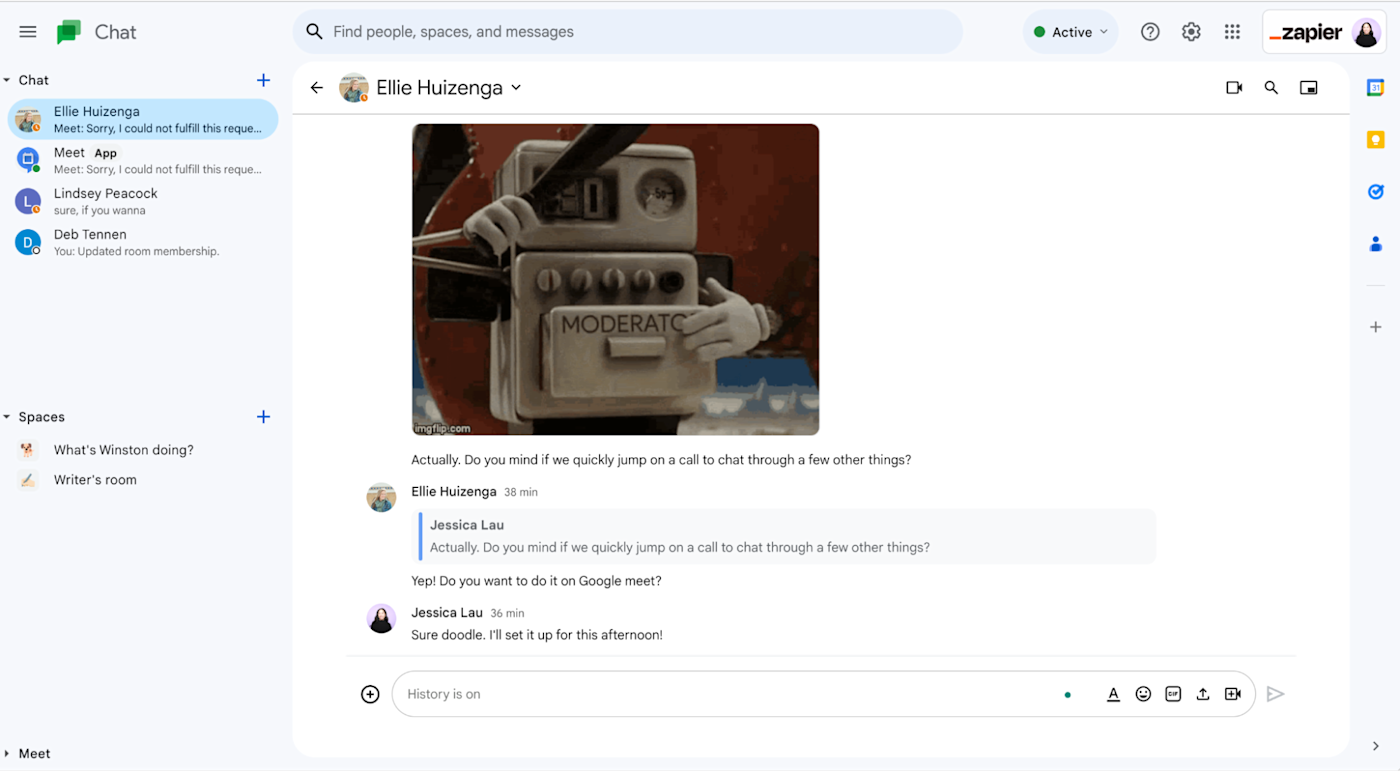Screen dimensions: 1400x771
Task: Open Google Tasks side panel
Action: coord(1375,192)
